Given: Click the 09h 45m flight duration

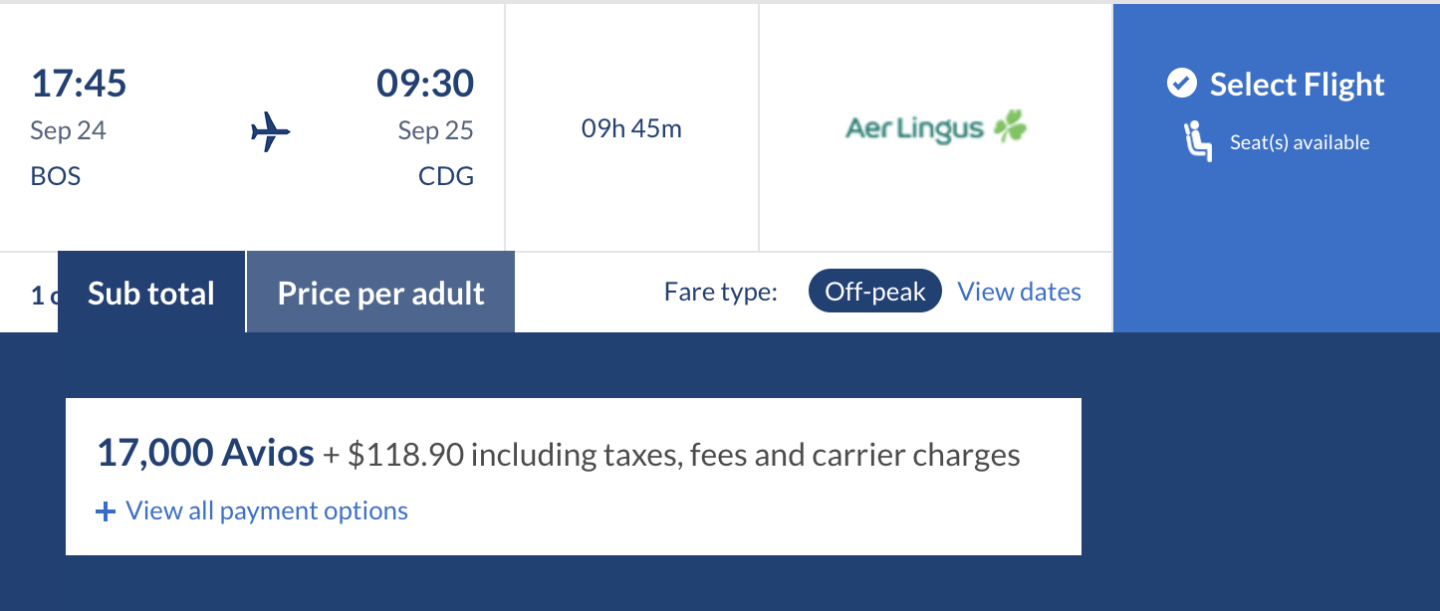Looking at the screenshot, I should [x=632, y=128].
